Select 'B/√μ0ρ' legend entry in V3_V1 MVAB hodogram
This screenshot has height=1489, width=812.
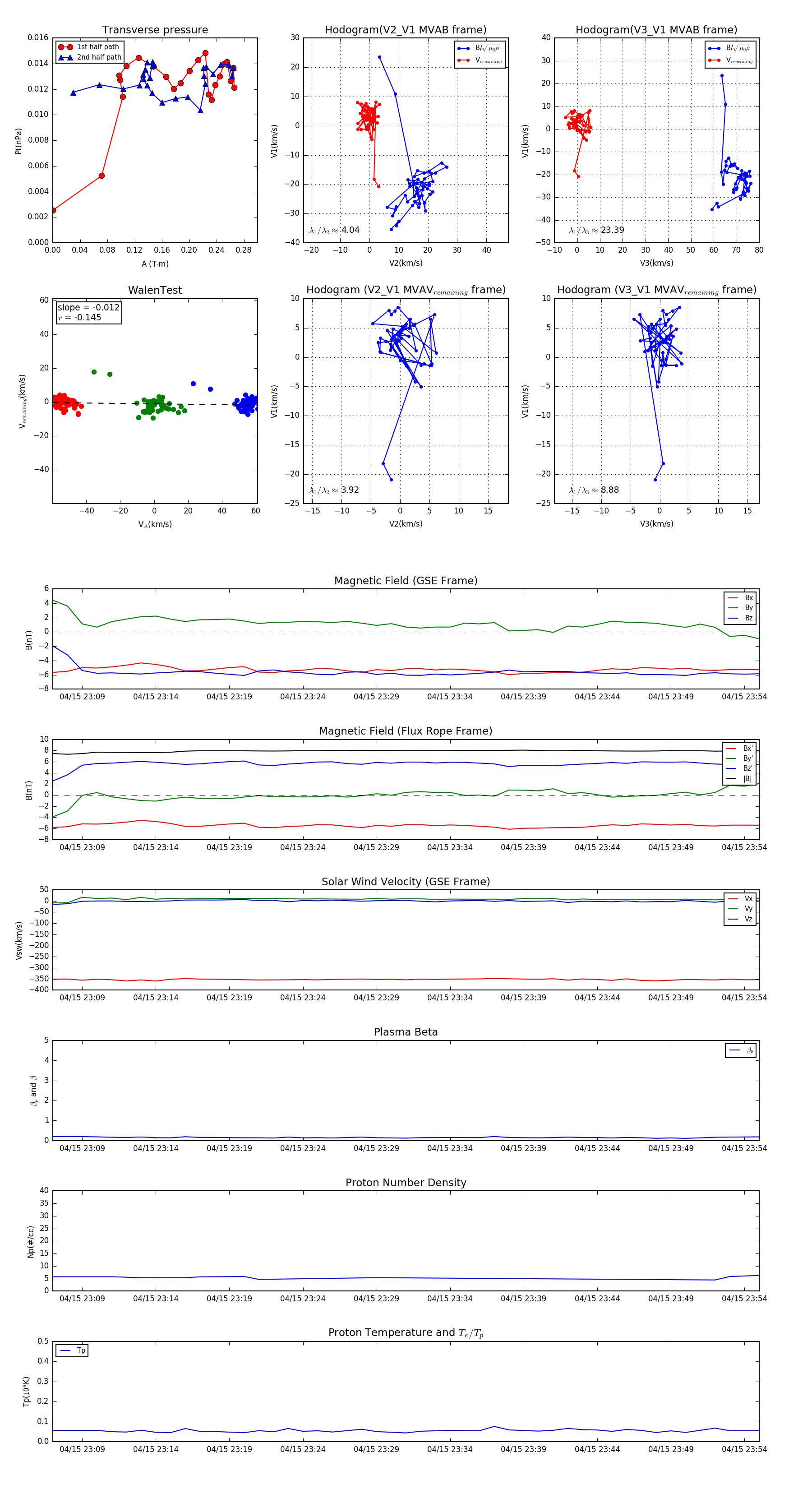coord(730,49)
